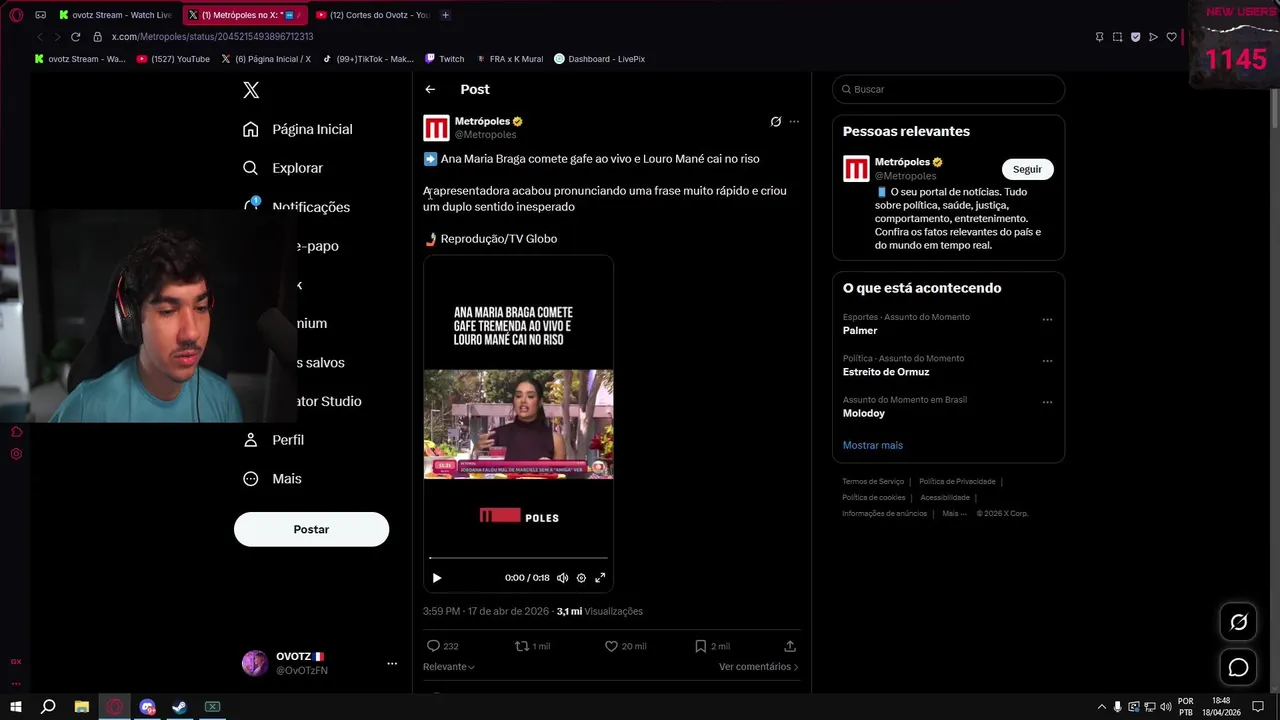1280x720 pixels.
Task: Focus the Buscar search field
Action: (x=948, y=89)
